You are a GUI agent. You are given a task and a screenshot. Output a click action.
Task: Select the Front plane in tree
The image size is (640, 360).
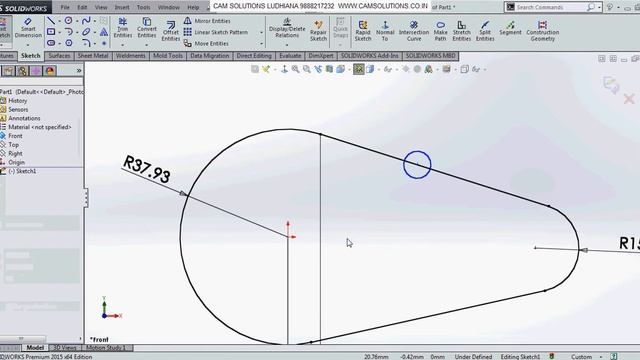pos(15,136)
